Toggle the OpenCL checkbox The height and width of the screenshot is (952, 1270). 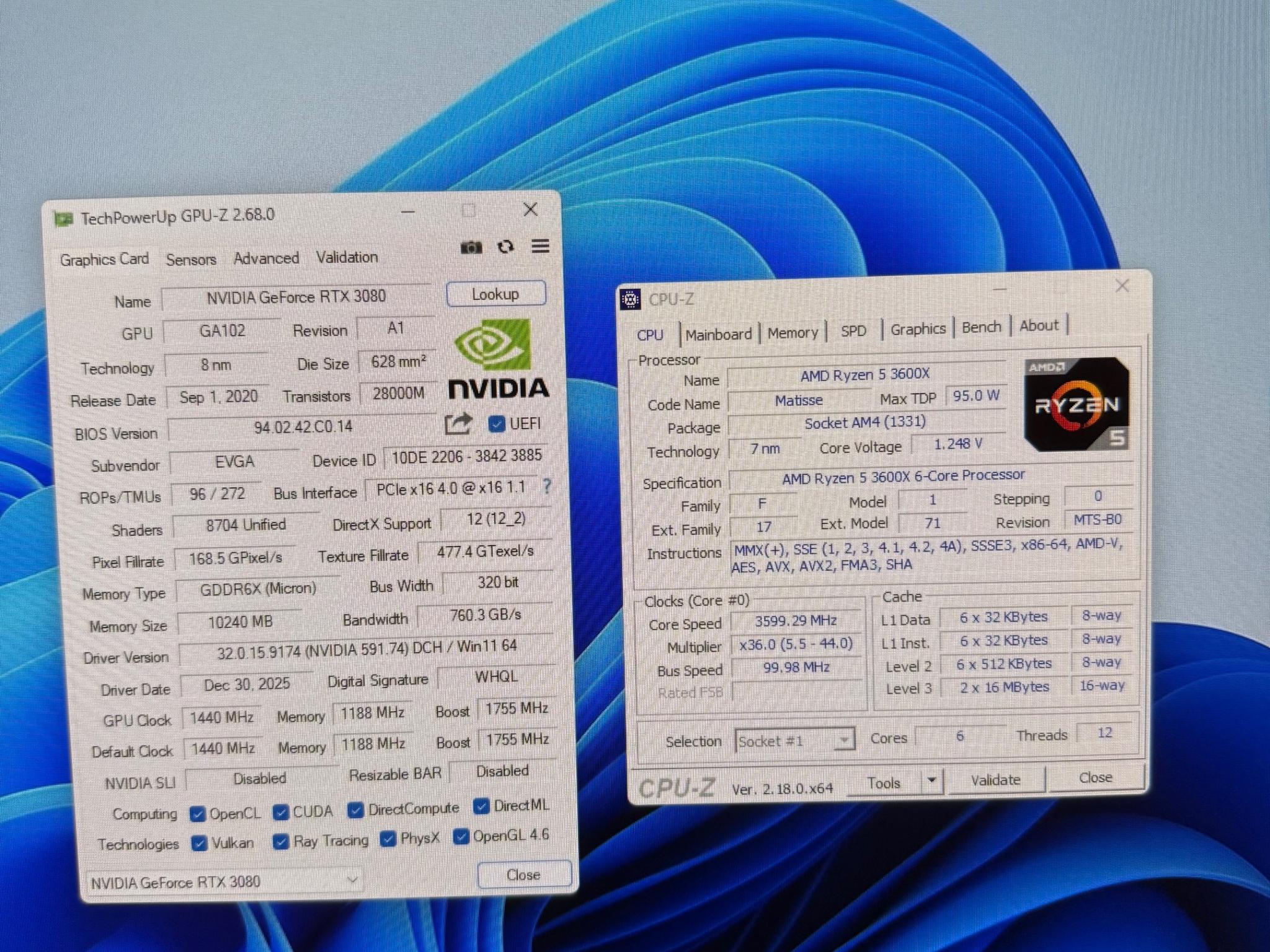point(198,814)
